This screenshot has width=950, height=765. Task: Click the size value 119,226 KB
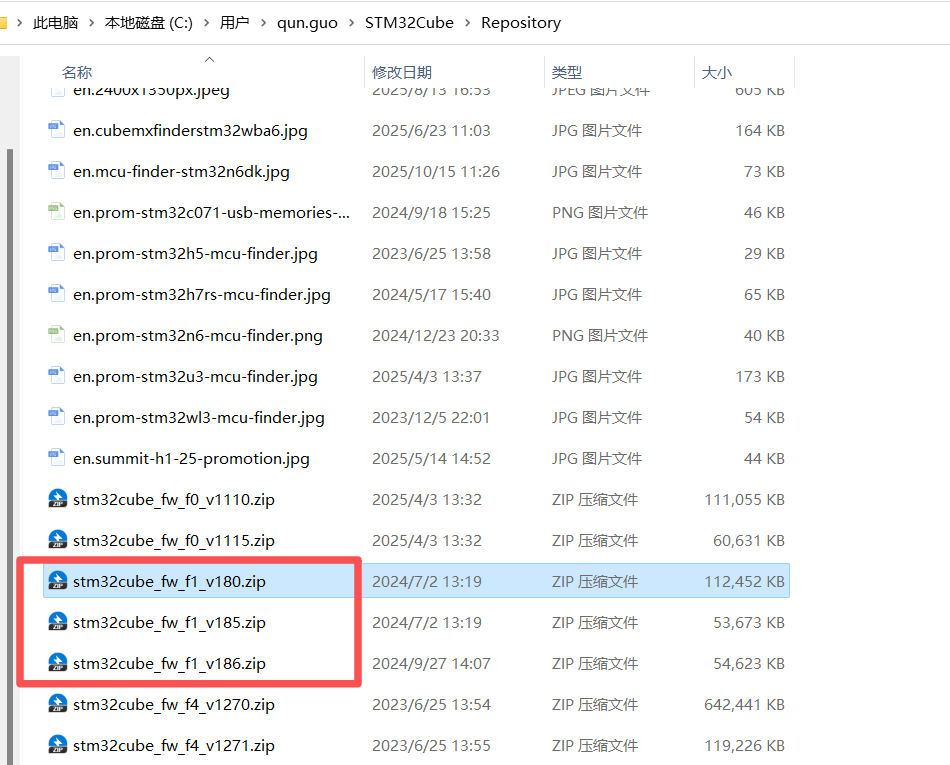click(x=744, y=746)
